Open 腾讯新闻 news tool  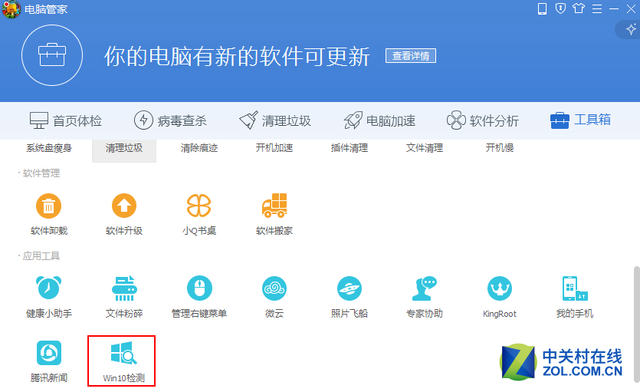coord(49,361)
